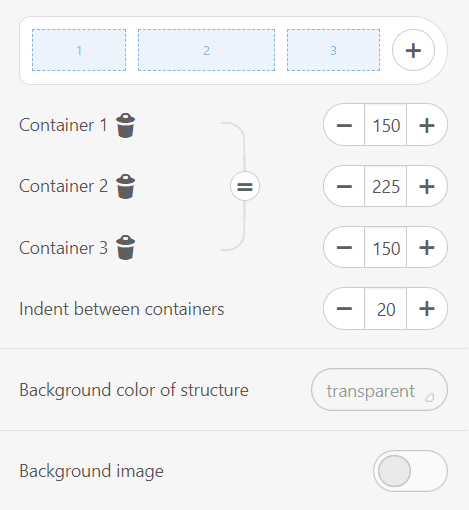Decrease Container 3 width
This screenshot has height=510, width=469.
click(x=344, y=247)
